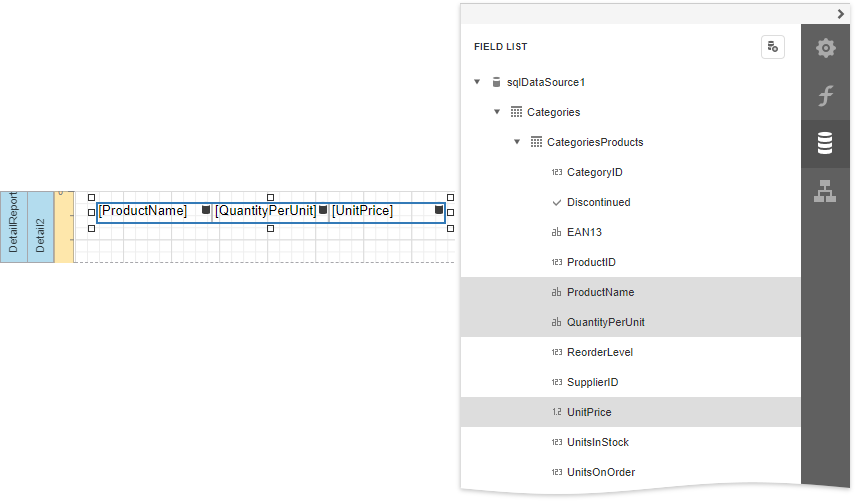Screen dimensions: 855x501
Task: Open the Properties gear panel
Action: click(825, 48)
